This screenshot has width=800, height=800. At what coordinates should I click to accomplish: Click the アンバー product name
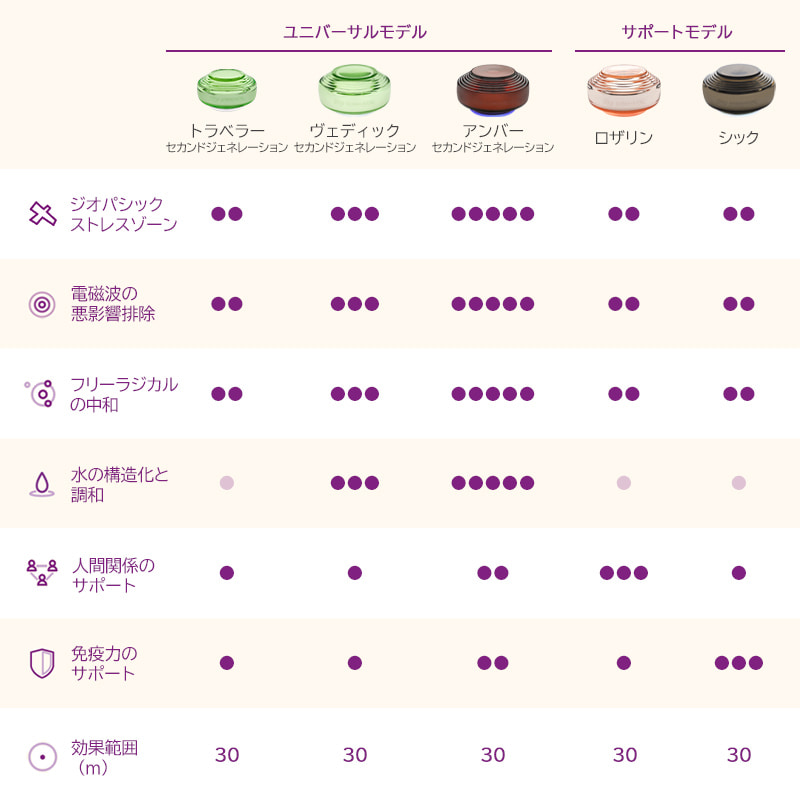coord(492,131)
